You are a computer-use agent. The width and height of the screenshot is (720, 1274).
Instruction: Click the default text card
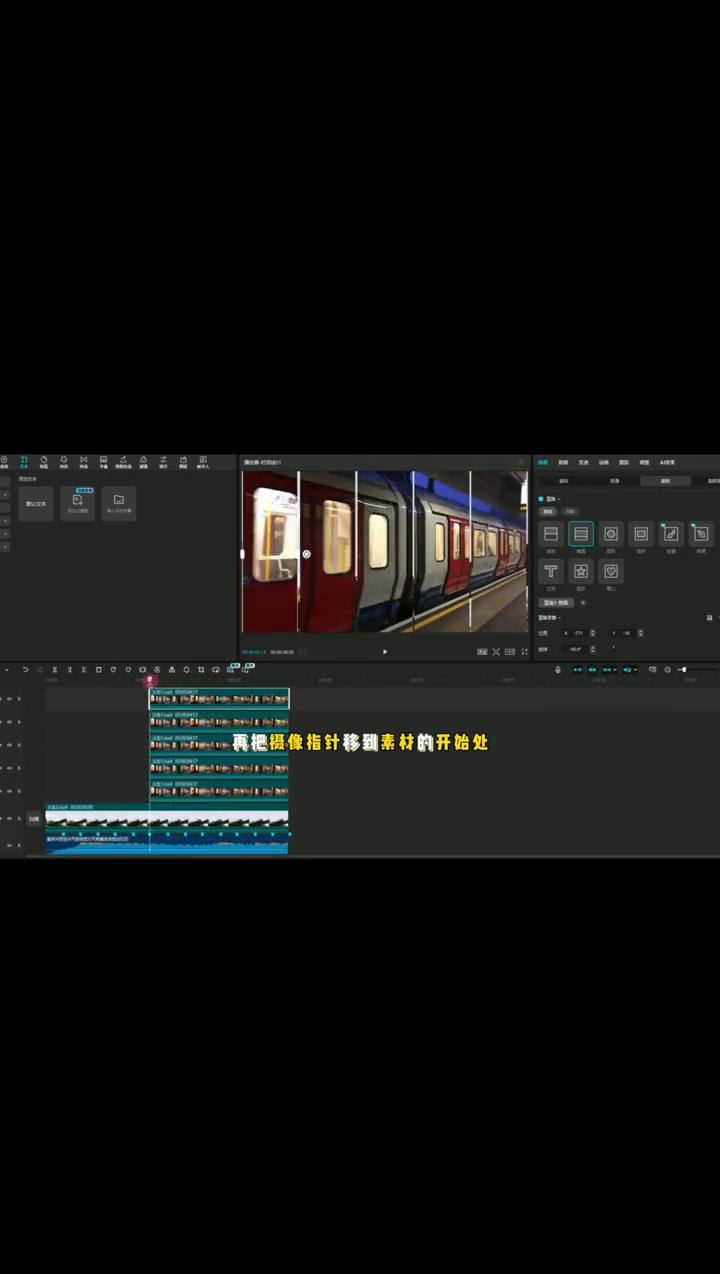(x=36, y=503)
